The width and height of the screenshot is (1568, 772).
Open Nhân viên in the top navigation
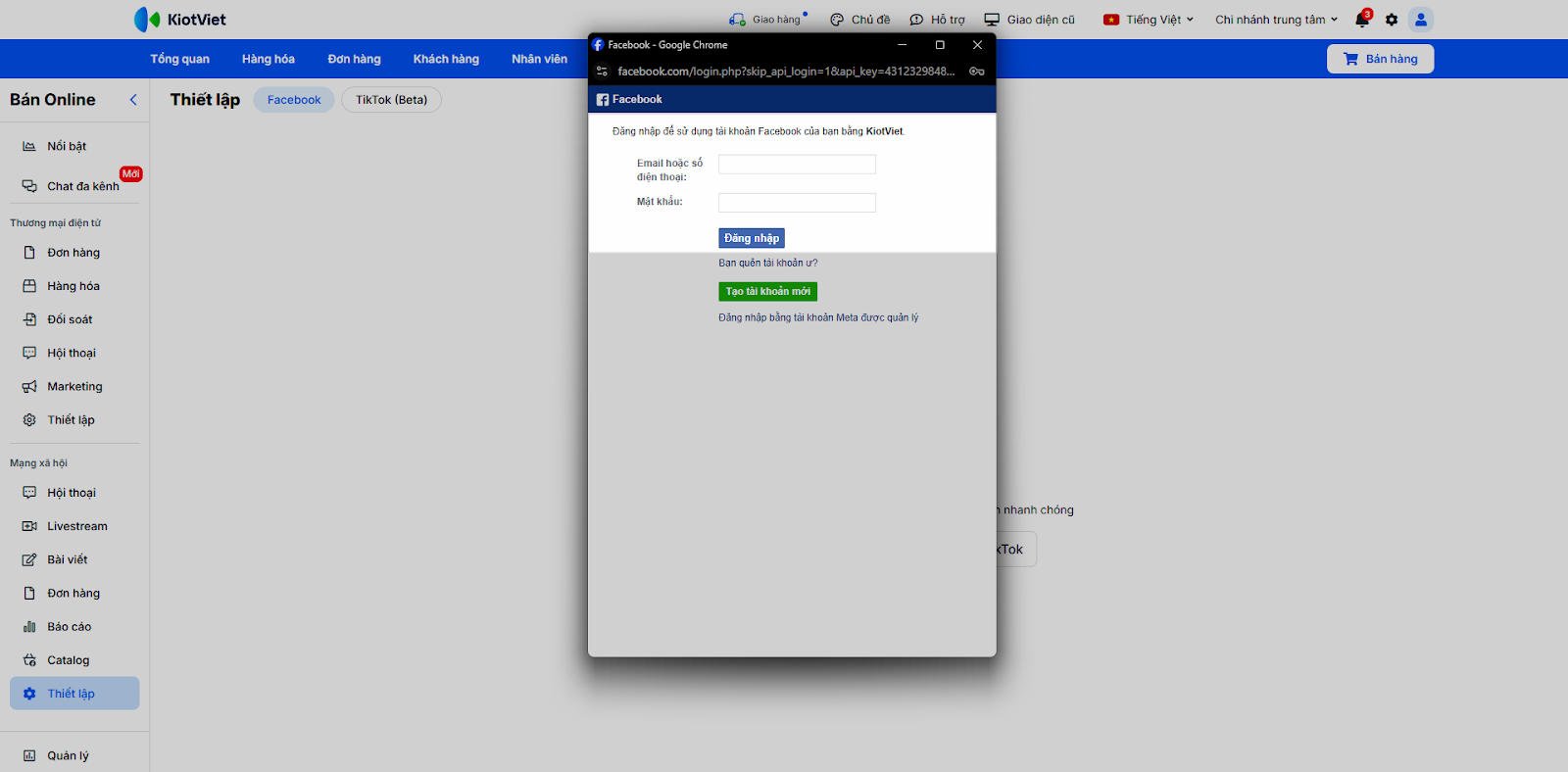[x=539, y=59]
